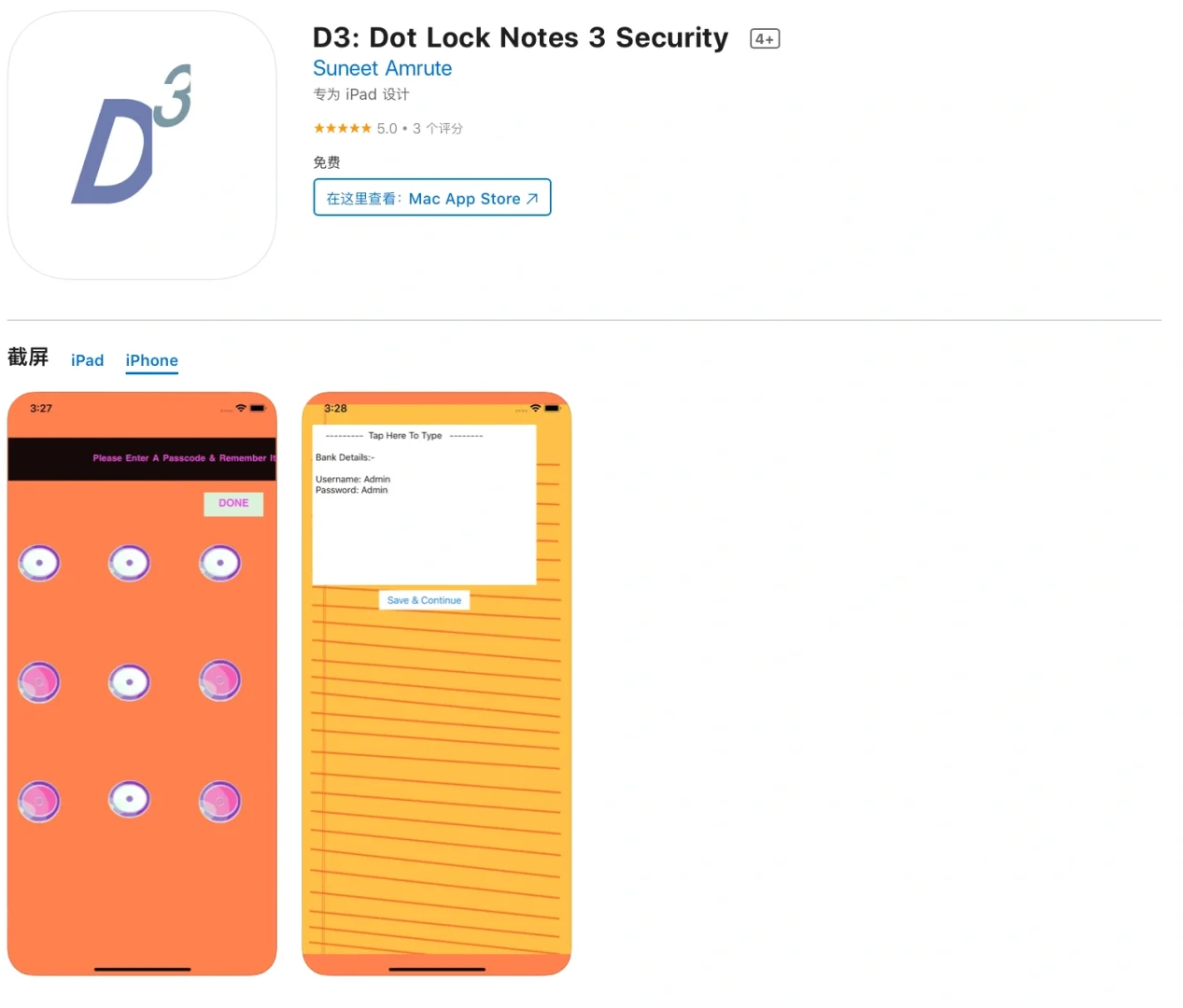This screenshot has width=1183, height=1008.
Task: Click the five-star rating stars
Action: 343,128
